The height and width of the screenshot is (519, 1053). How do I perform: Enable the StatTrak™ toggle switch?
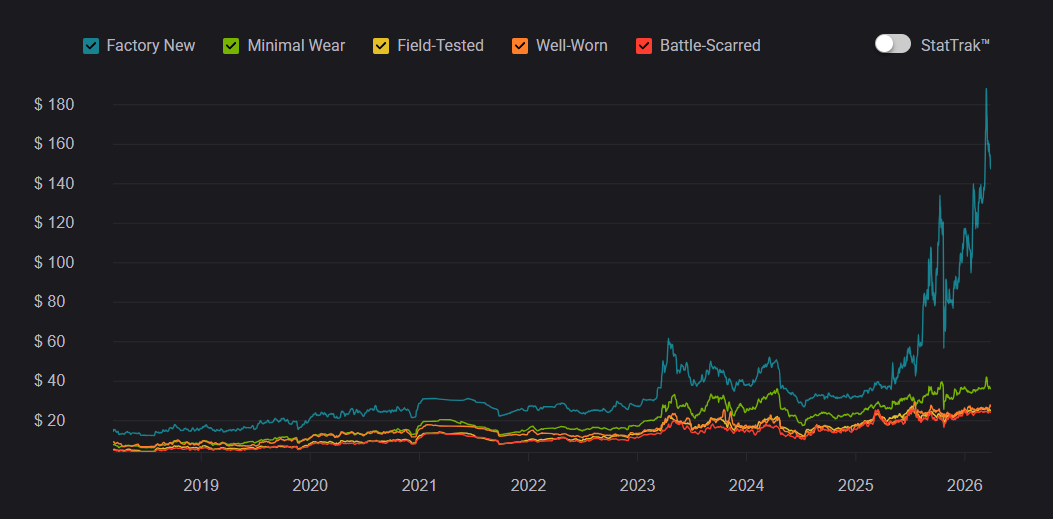click(x=892, y=44)
